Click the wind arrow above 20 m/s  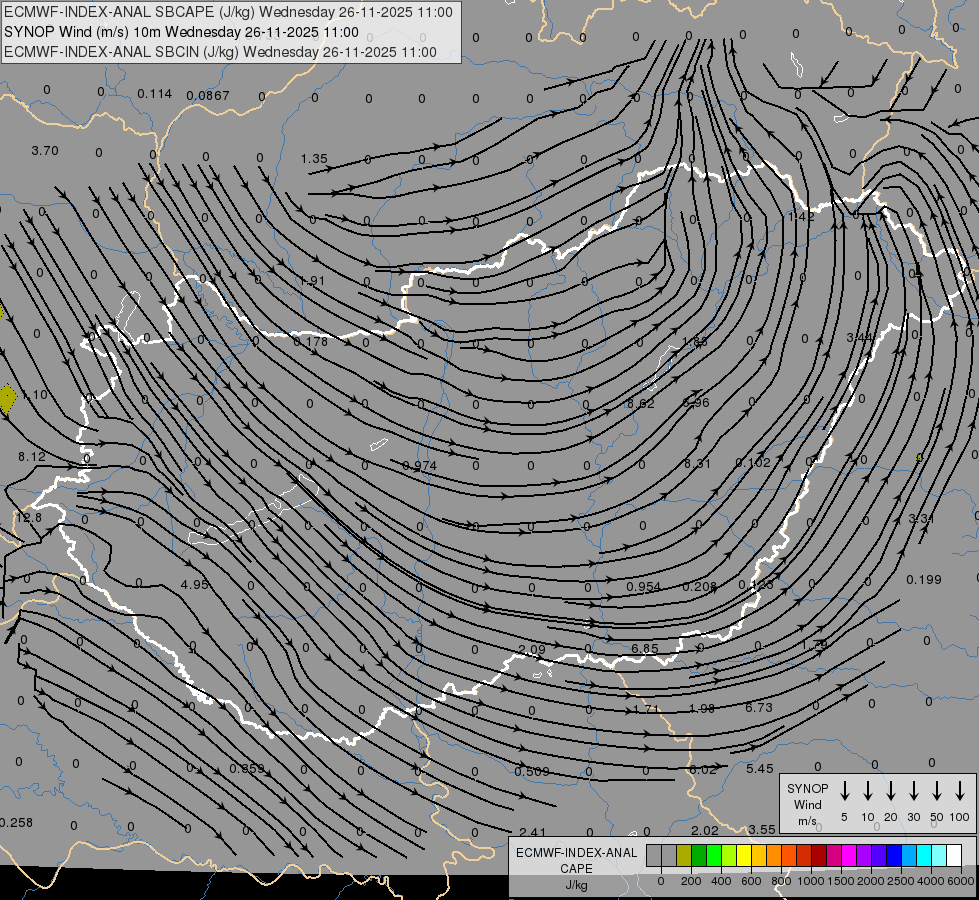[890, 790]
